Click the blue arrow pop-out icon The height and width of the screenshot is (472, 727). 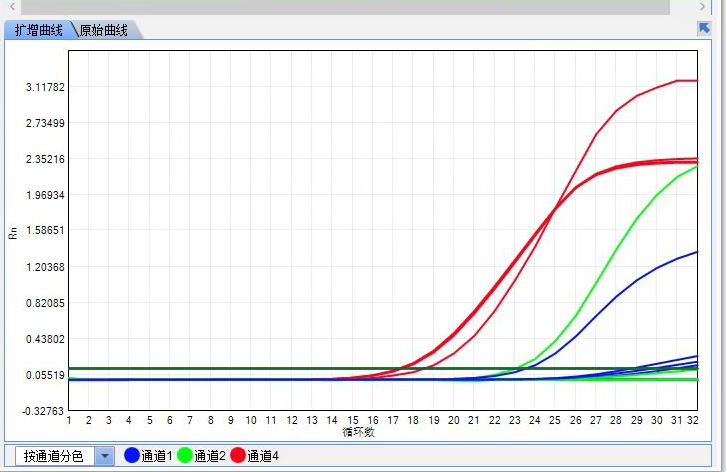[704, 28]
